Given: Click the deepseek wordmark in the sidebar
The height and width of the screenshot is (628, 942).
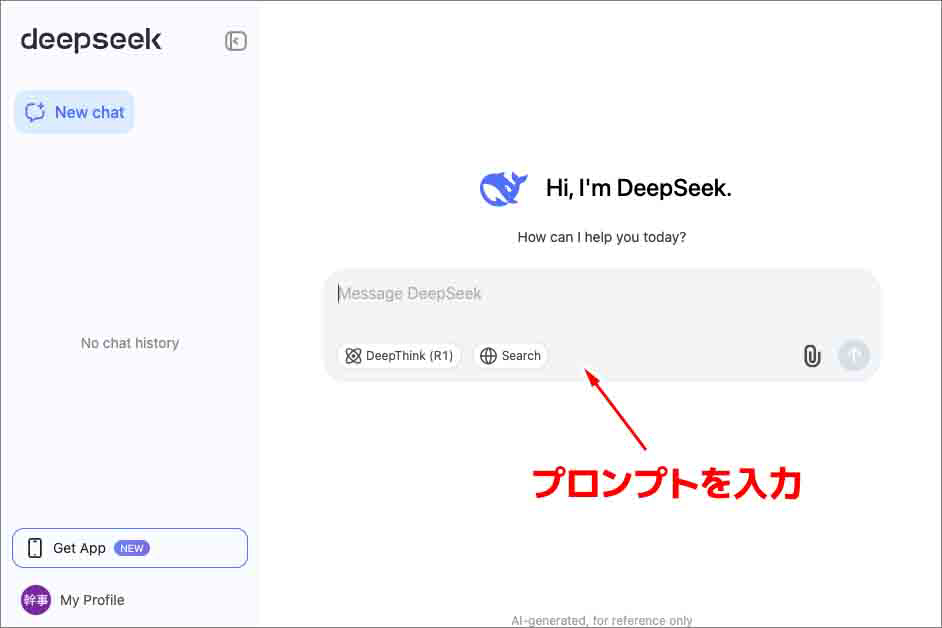Looking at the screenshot, I should tap(91, 40).
